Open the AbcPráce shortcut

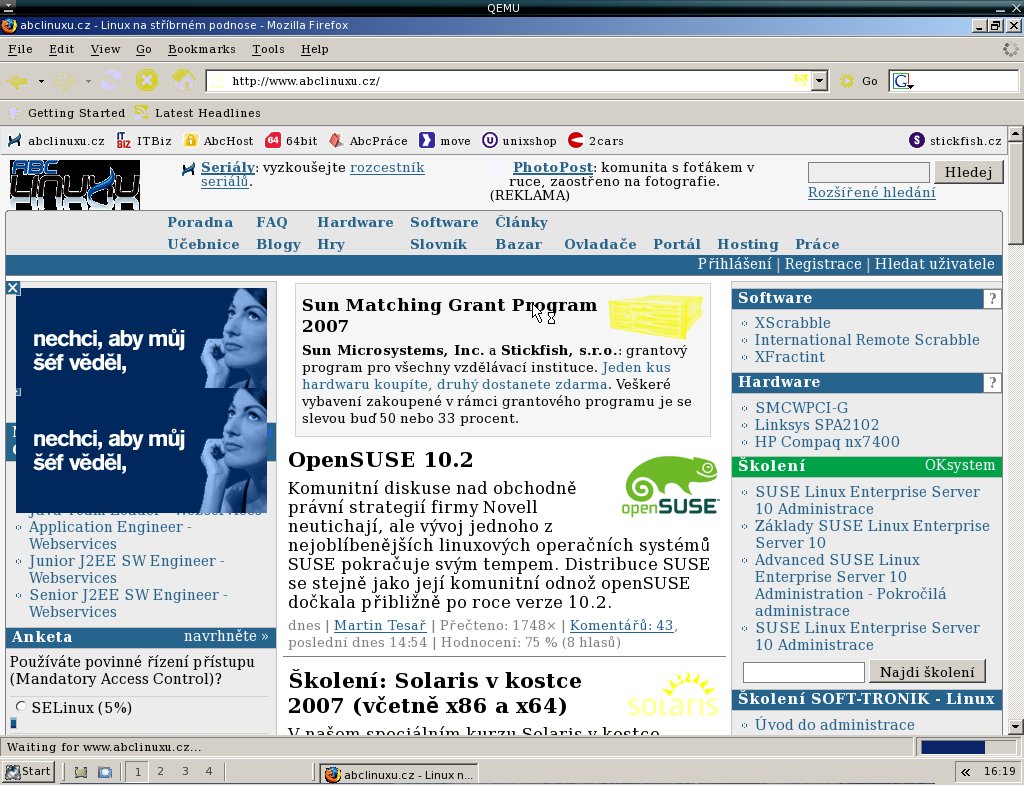click(368, 141)
